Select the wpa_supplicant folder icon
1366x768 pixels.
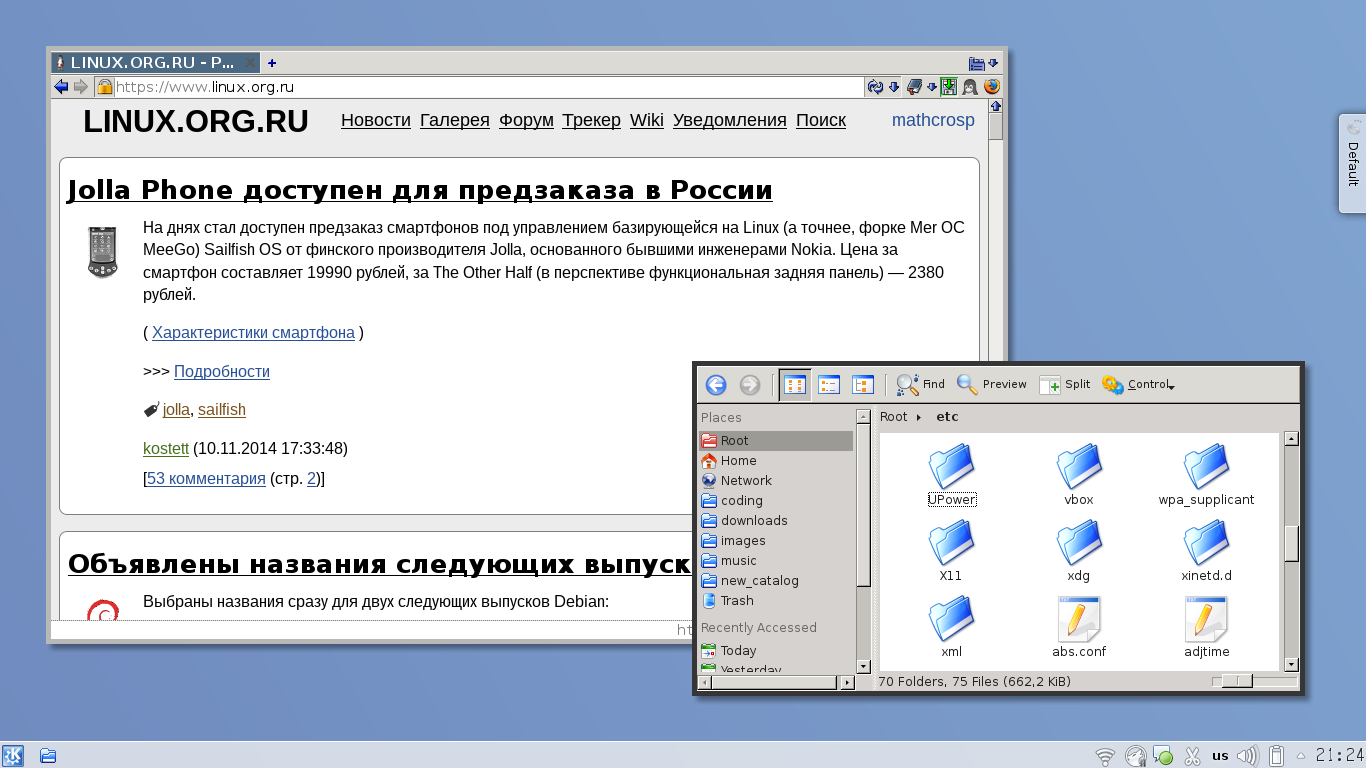(x=1206, y=466)
